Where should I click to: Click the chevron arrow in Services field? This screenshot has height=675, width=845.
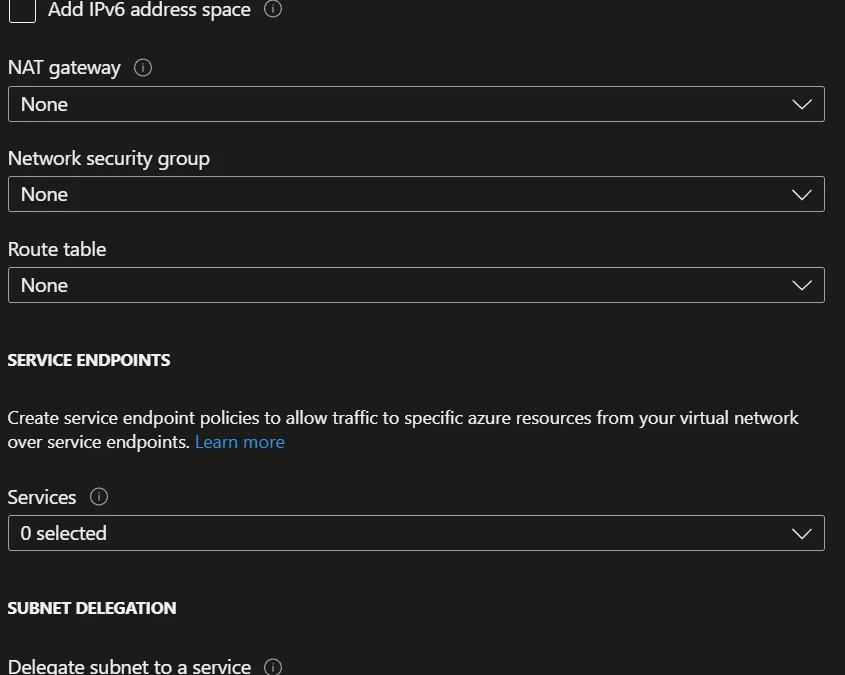(802, 533)
